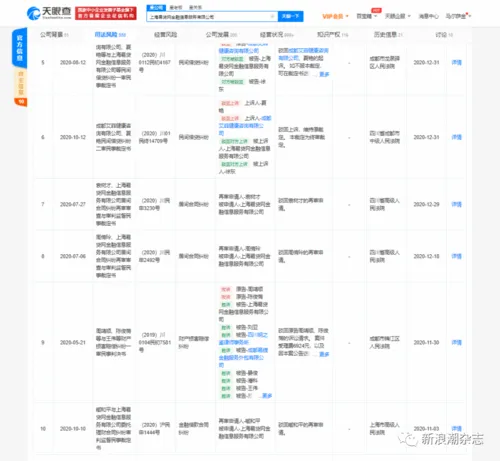Switch to the 公司发展 tab

pos(221,35)
